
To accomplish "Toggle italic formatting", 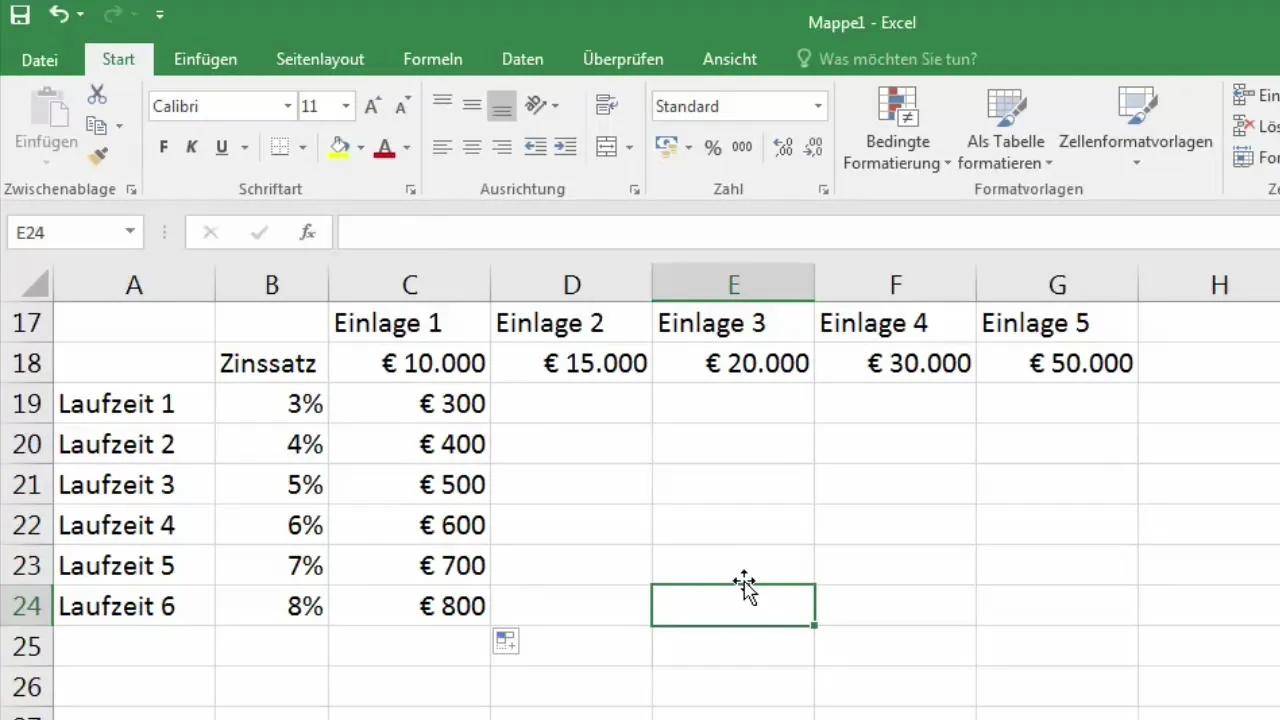I will [x=192, y=148].
